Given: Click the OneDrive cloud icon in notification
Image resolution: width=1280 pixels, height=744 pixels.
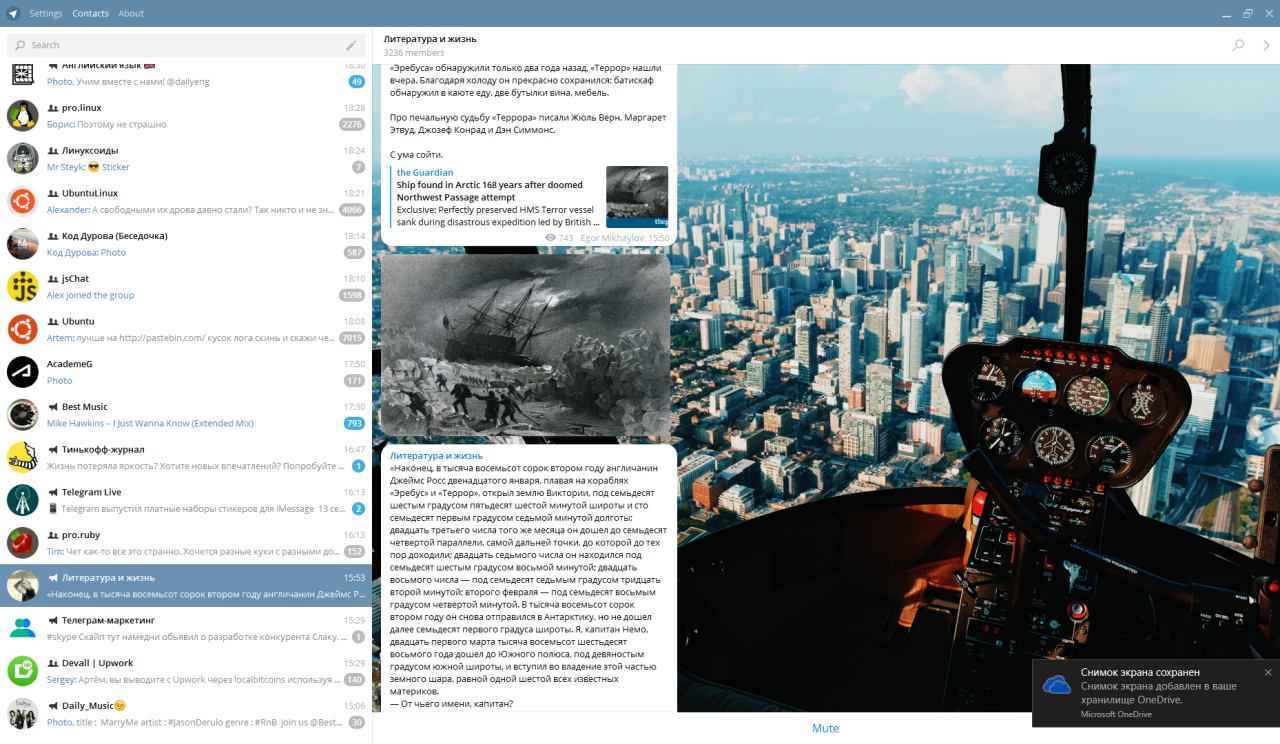Looking at the screenshot, I should point(1056,685).
